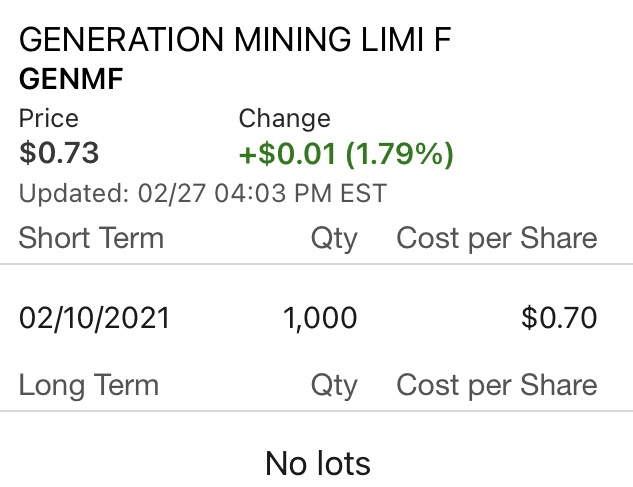Click divider line below Short Term header
This screenshot has width=633, height=487.
click(x=316, y=264)
